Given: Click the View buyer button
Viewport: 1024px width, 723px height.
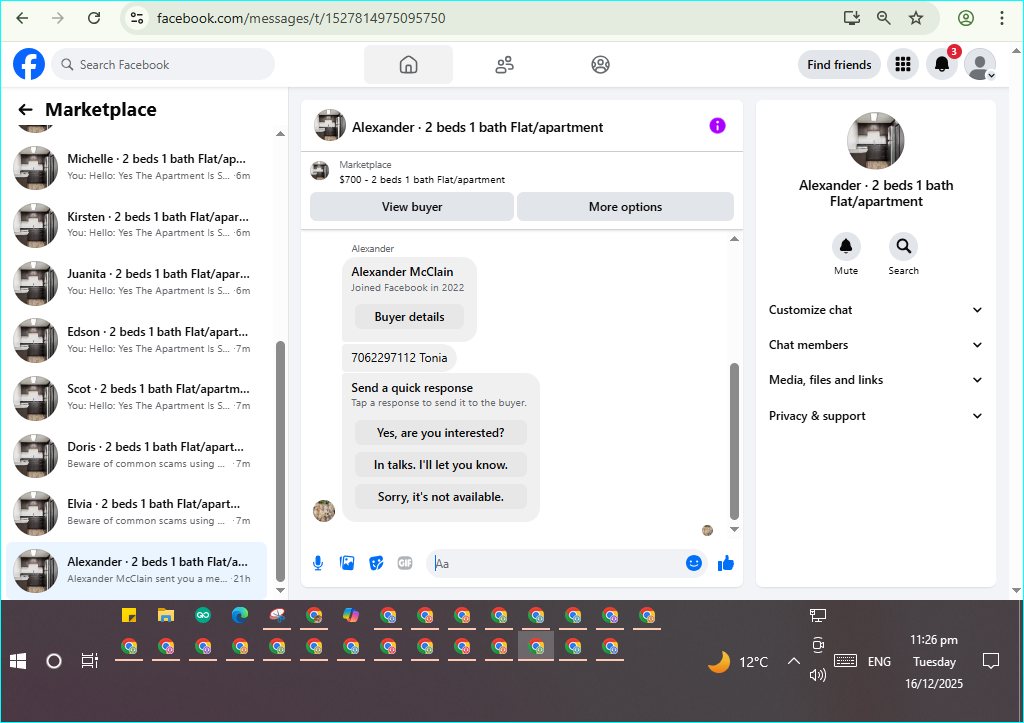Looking at the screenshot, I should click(x=412, y=207).
